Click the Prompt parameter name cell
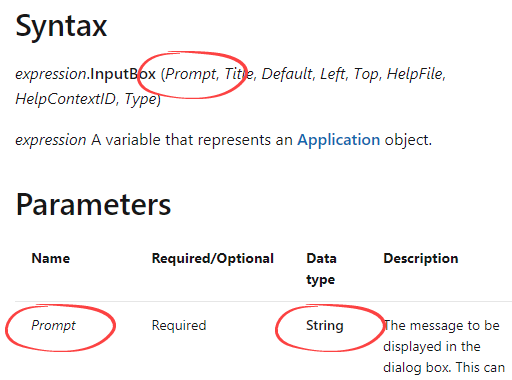The width and height of the screenshot is (512, 380). click(x=53, y=325)
